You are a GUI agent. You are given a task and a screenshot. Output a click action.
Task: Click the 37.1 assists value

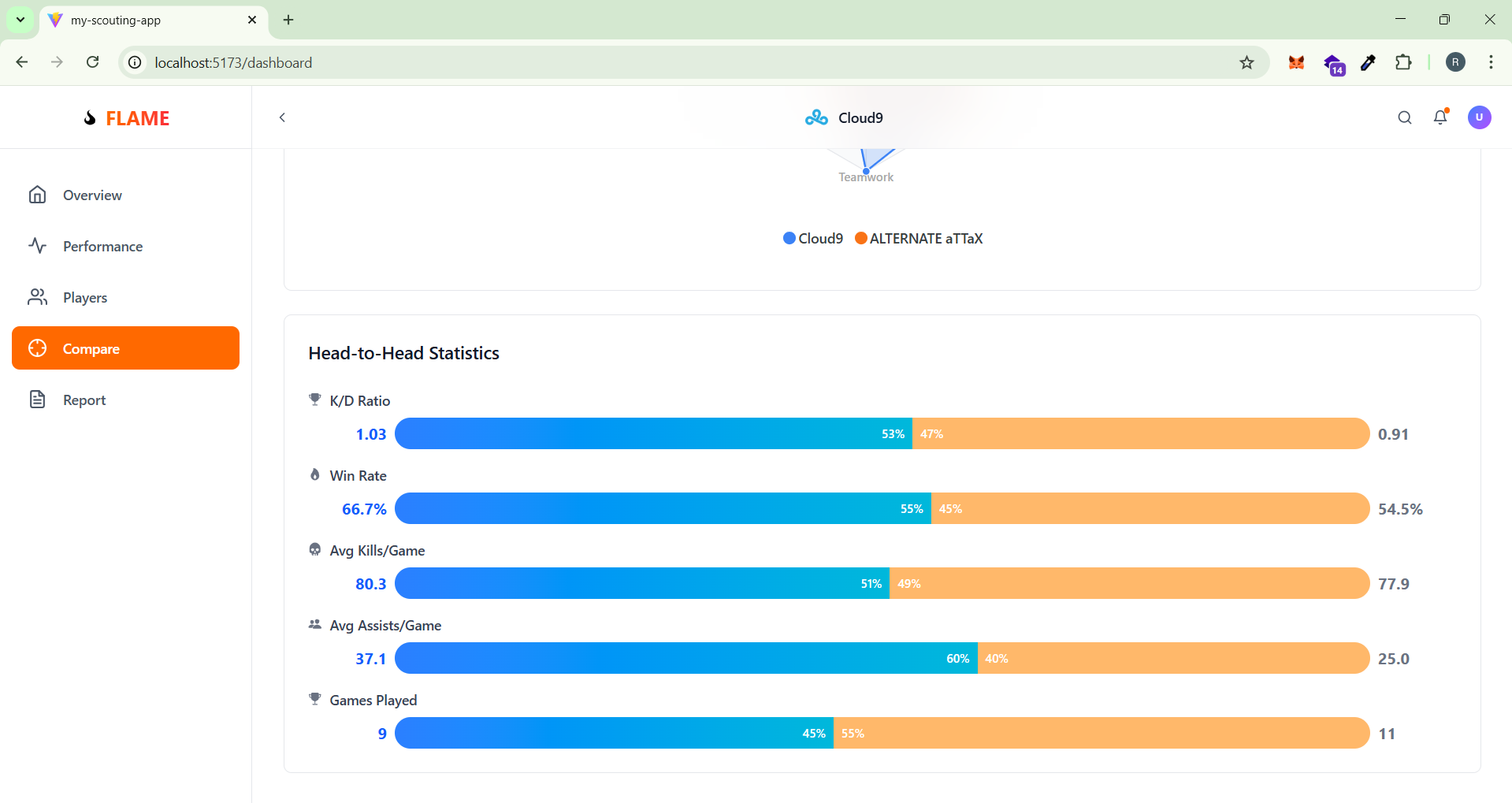pyautogui.click(x=371, y=659)
